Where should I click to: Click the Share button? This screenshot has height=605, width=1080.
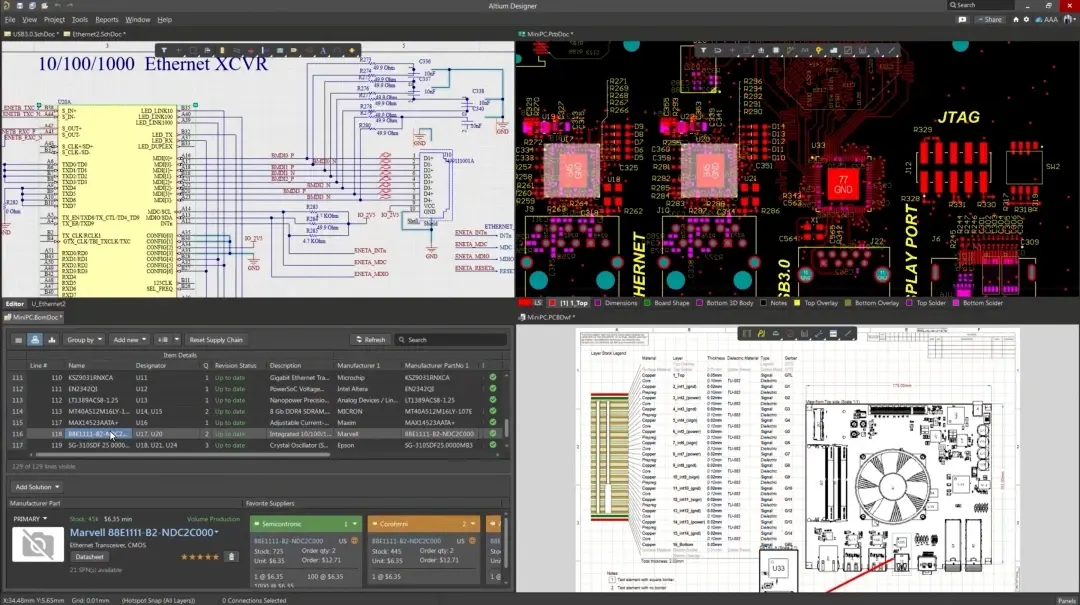tap(990, 20)
